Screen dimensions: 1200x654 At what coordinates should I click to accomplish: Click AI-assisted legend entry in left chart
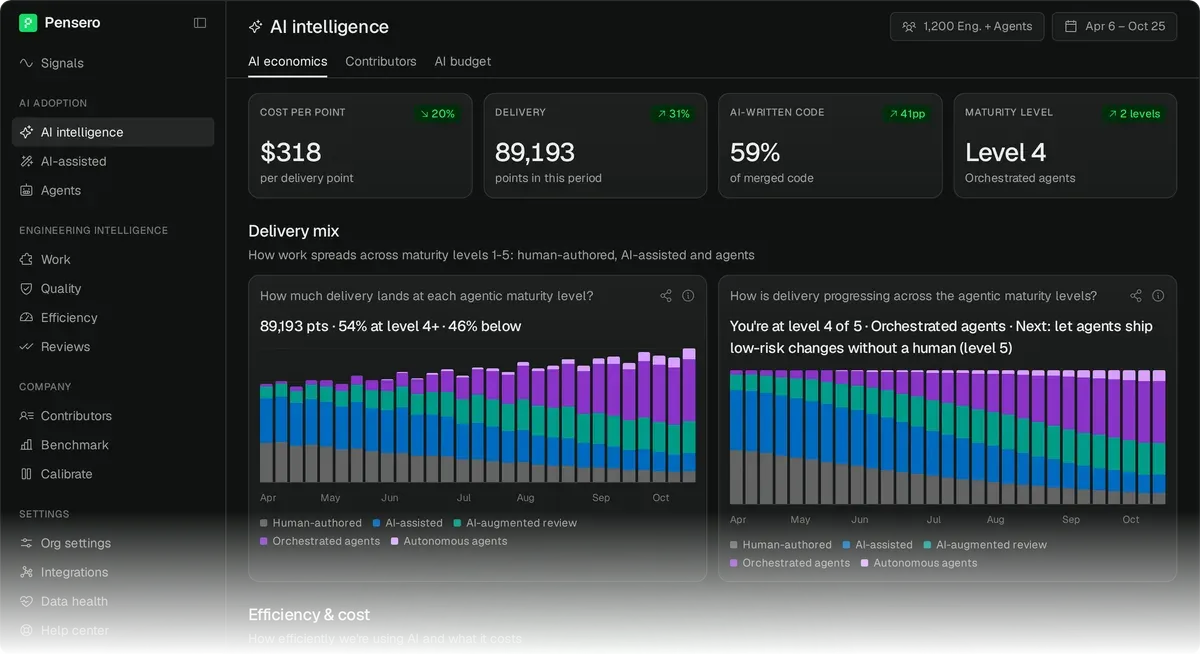pyautogui.click(x=407, y=523)
